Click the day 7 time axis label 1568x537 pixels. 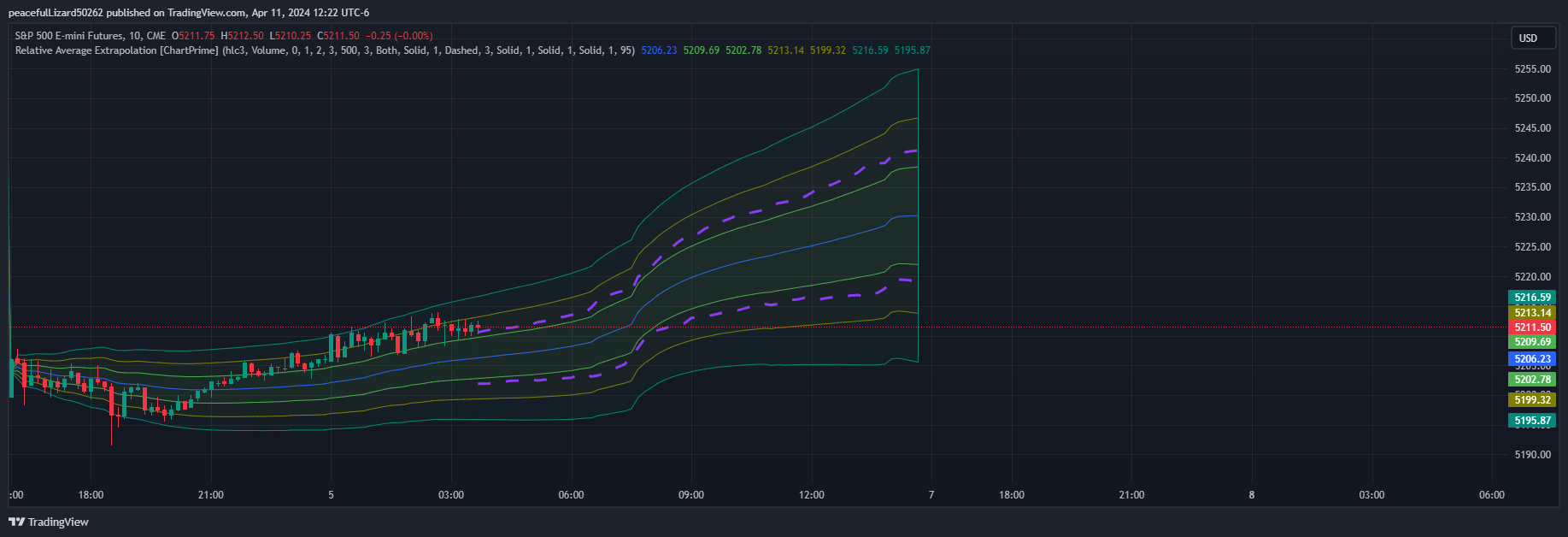pos(931,495)
